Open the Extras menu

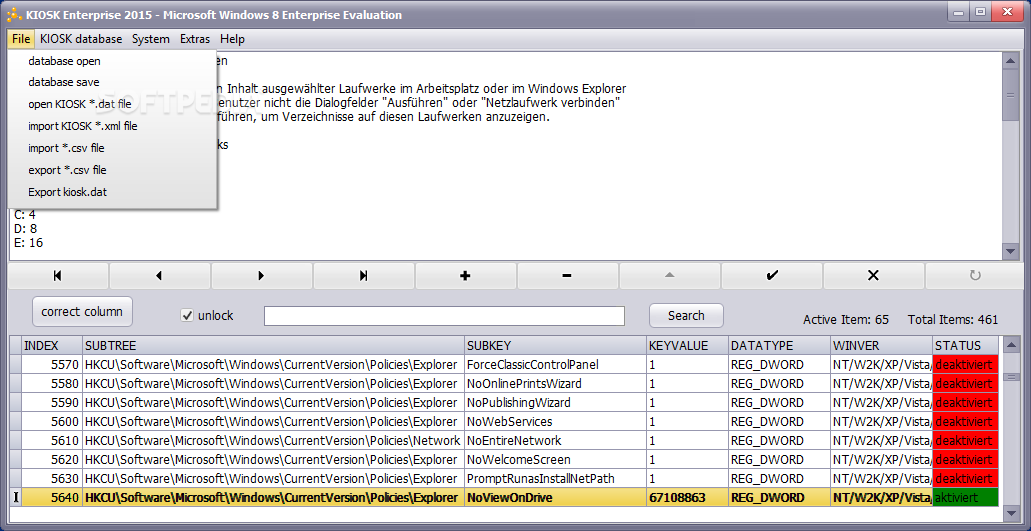point(195,39)
